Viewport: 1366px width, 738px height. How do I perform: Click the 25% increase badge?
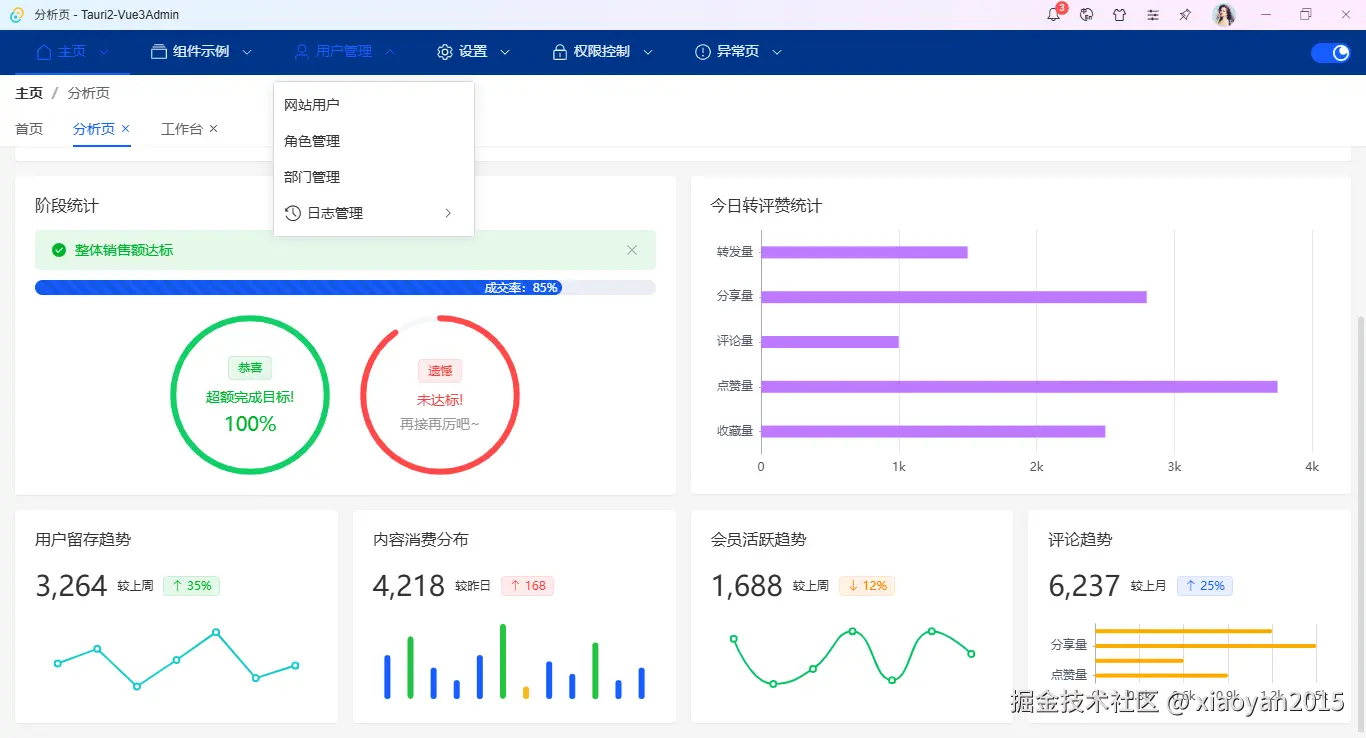coord(1205,586)
